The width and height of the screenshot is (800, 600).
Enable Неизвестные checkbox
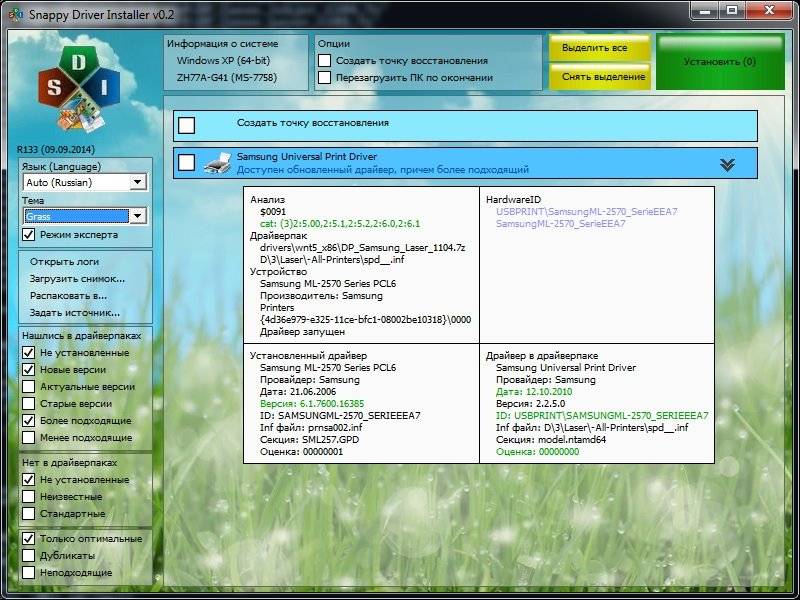pyautogui.click(x=29, y=496)
